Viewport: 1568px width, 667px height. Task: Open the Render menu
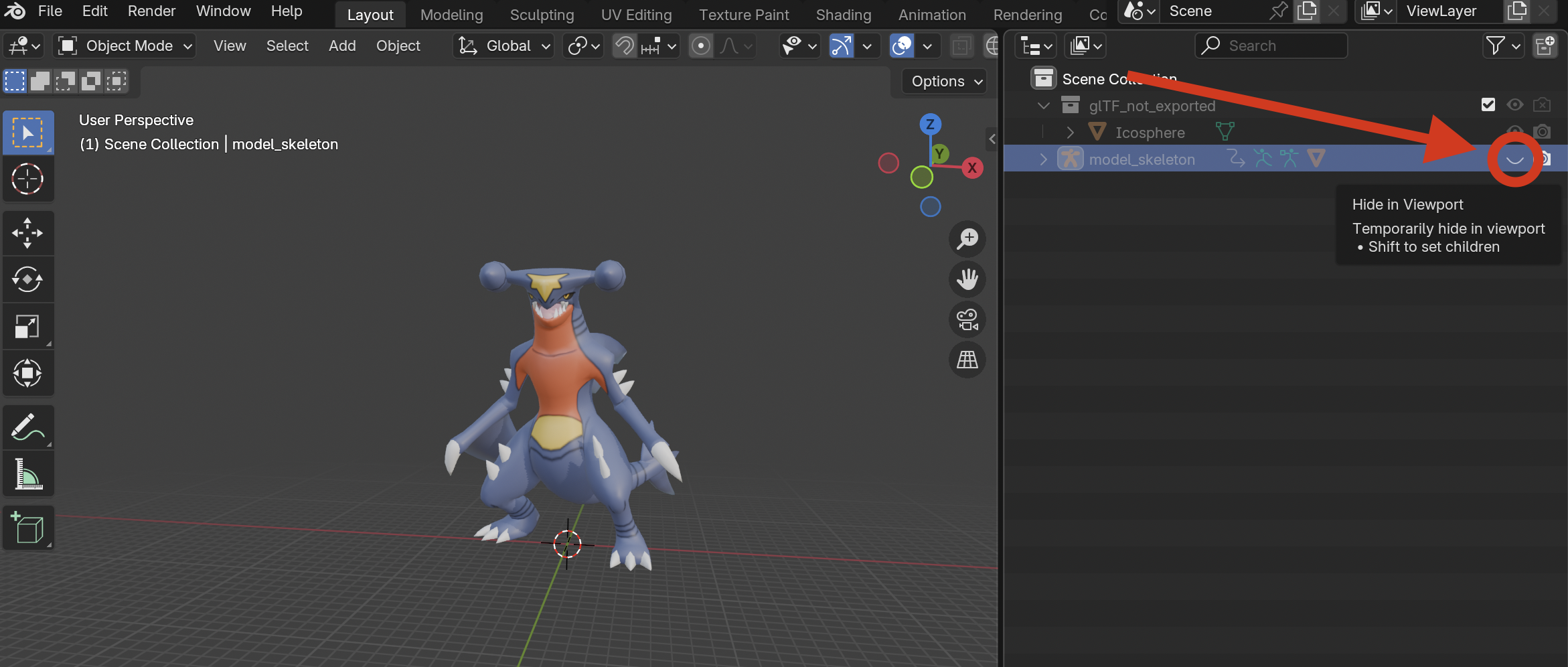click(x=151, y=11)
